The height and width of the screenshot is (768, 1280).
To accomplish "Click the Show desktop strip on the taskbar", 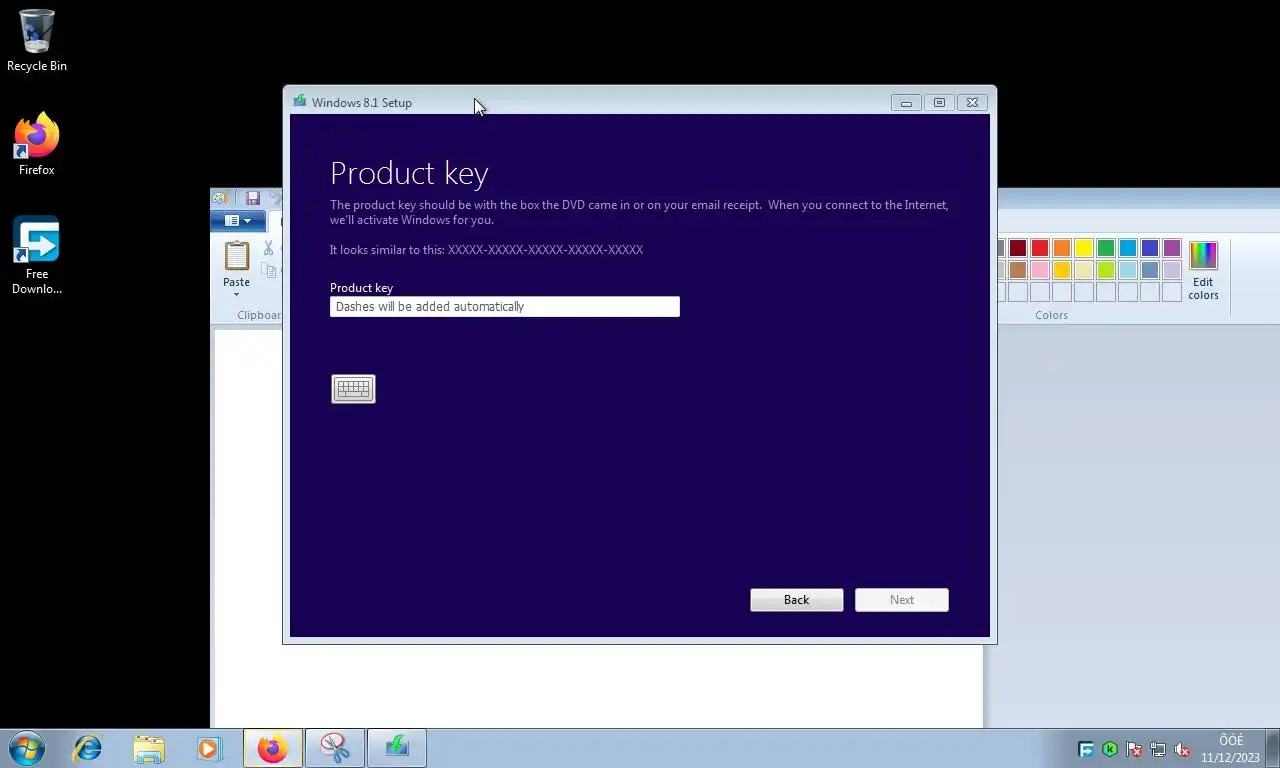I will pyautogui.click(x=1273, y=748).
